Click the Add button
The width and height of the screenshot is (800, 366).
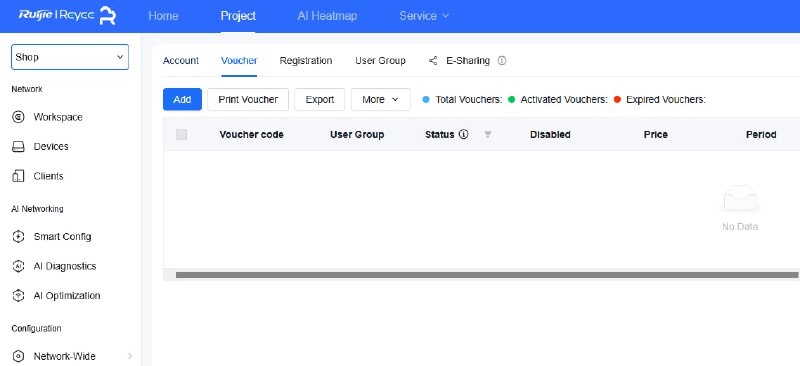coord(182,100)
